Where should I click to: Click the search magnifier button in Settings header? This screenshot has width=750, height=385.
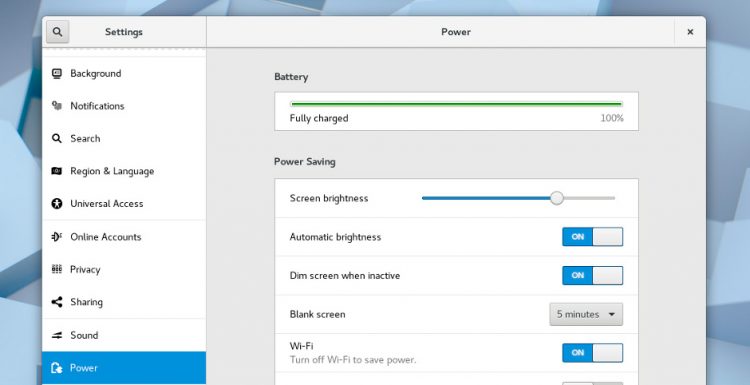coord(57,32)
